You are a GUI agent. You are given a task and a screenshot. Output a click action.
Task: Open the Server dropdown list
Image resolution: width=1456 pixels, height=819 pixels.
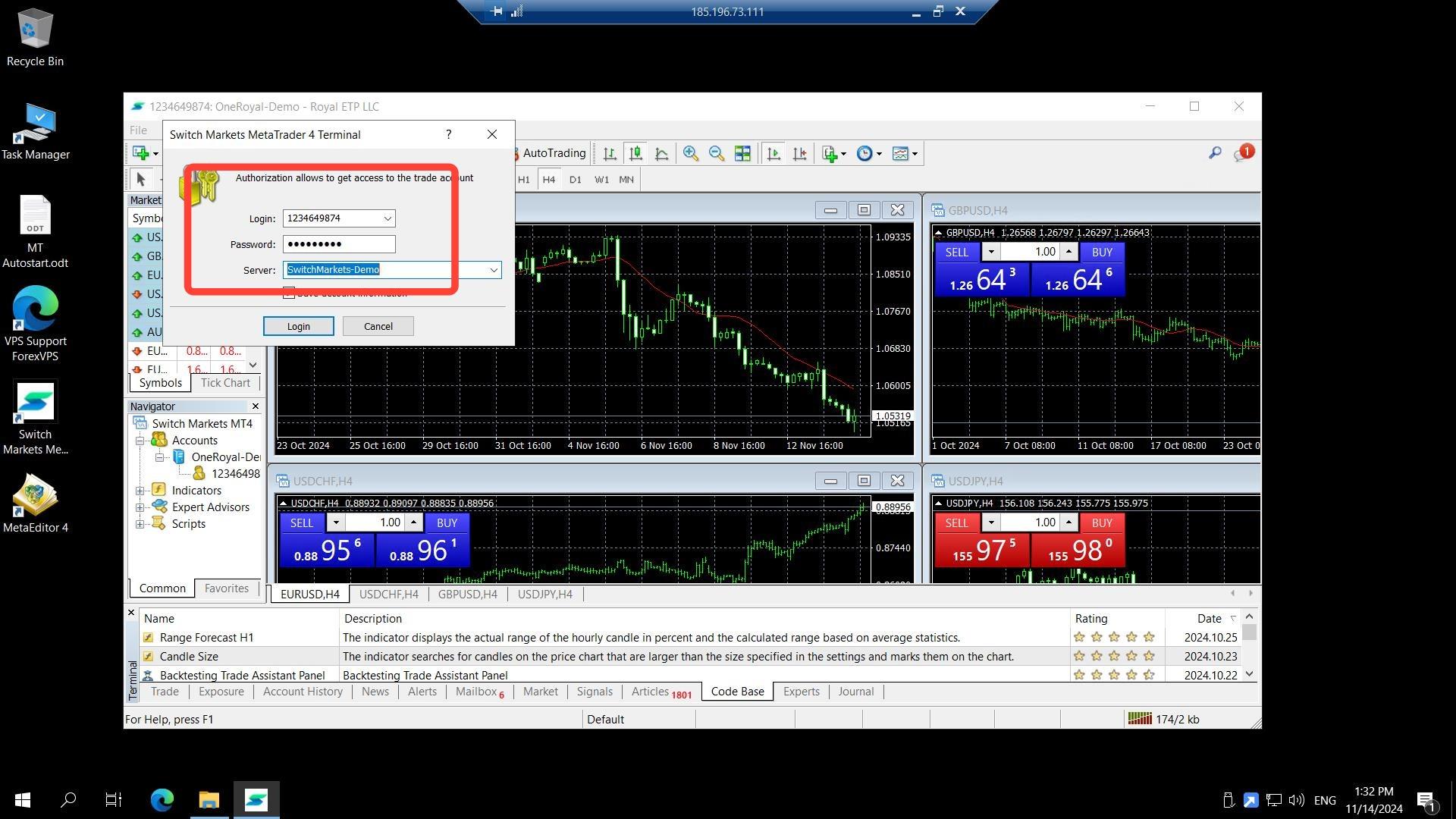(494, 270)
